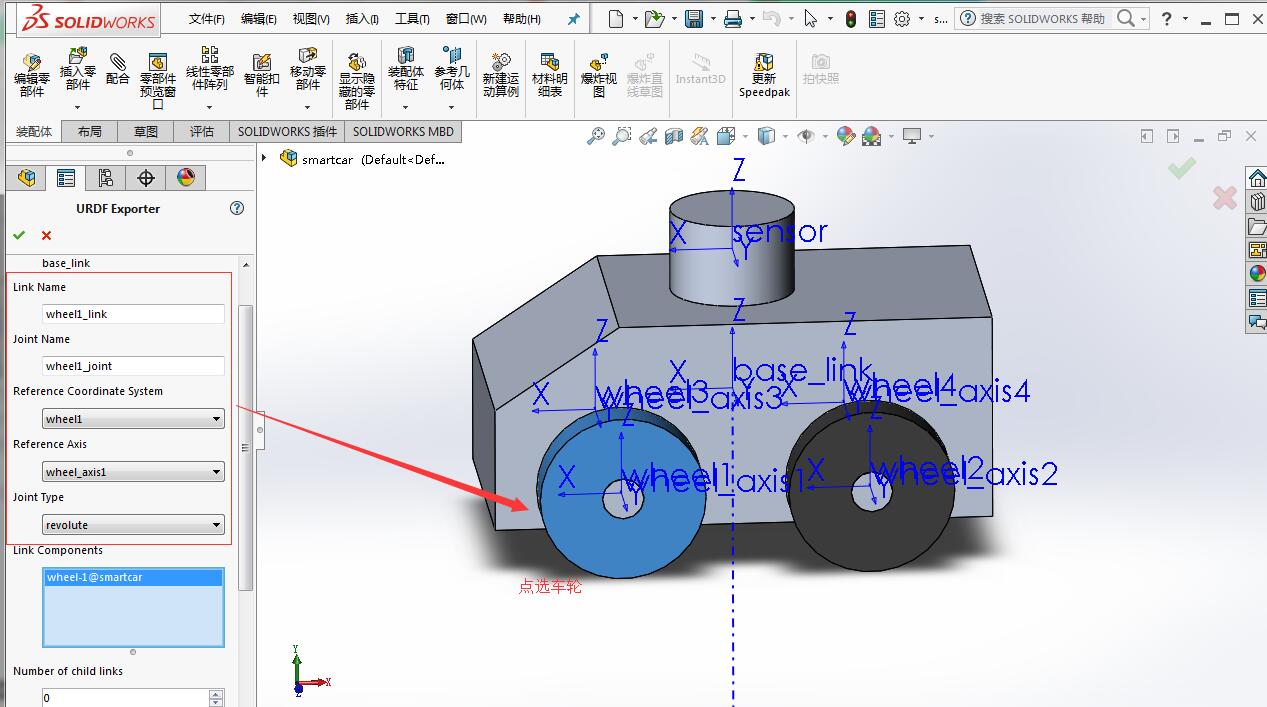Expand the smartcar tree node

click(x=264, y=158)
